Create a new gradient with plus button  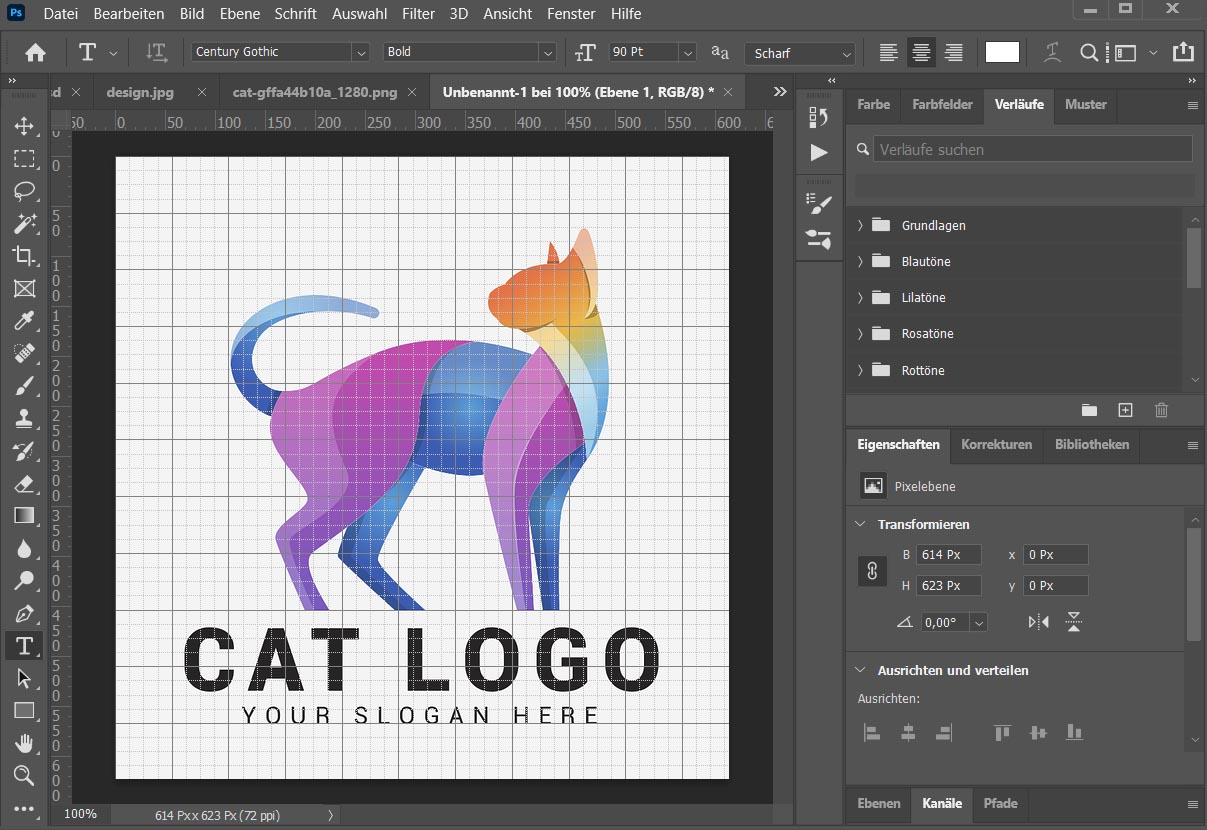(1125, 410)
